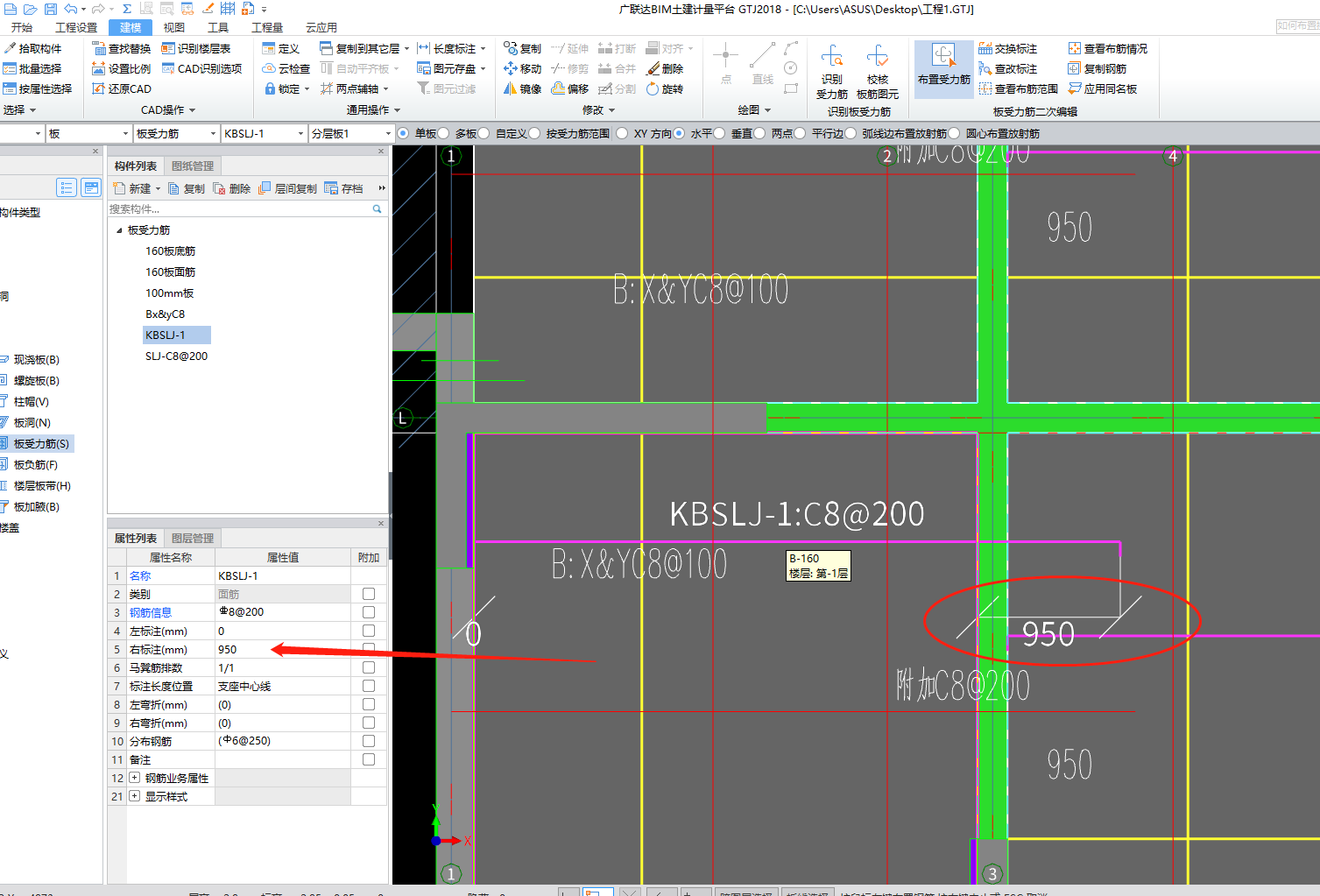The height and width of the screenshot is (896, 1320).
Task: Select the 平行边 radio option
Action: click(800, 133)
